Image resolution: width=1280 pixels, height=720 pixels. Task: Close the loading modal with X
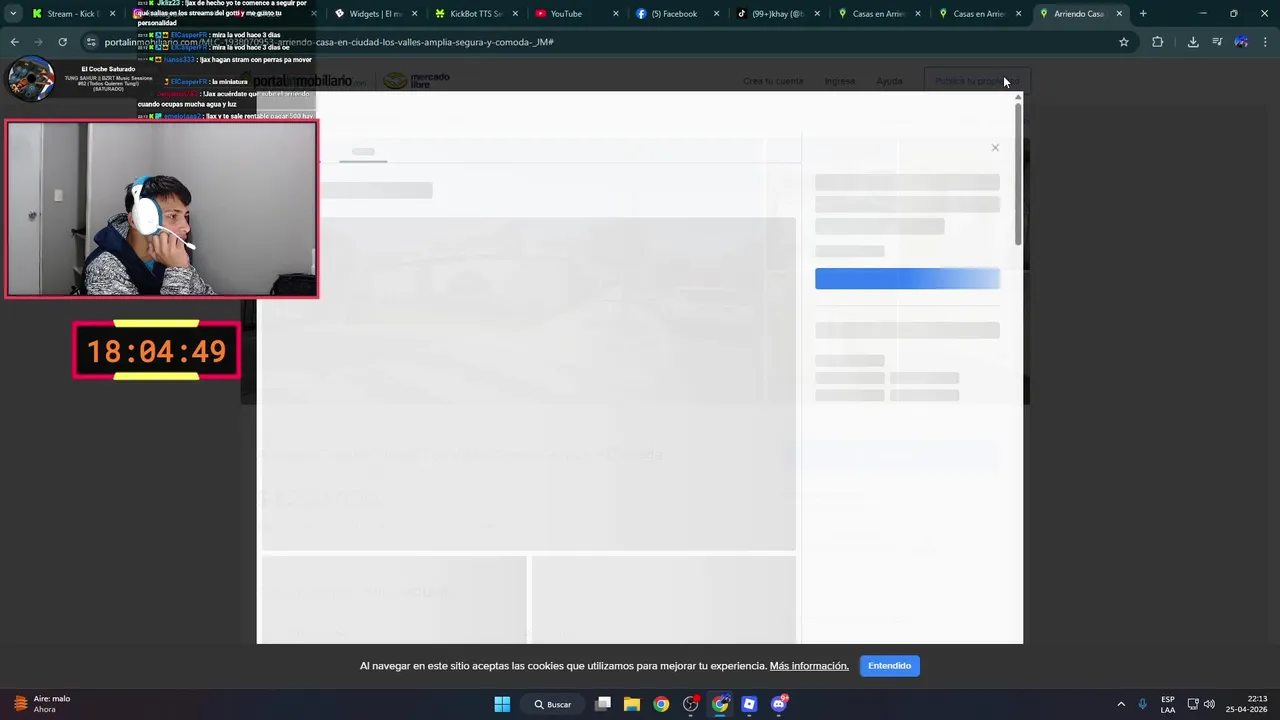click(995, 148)
